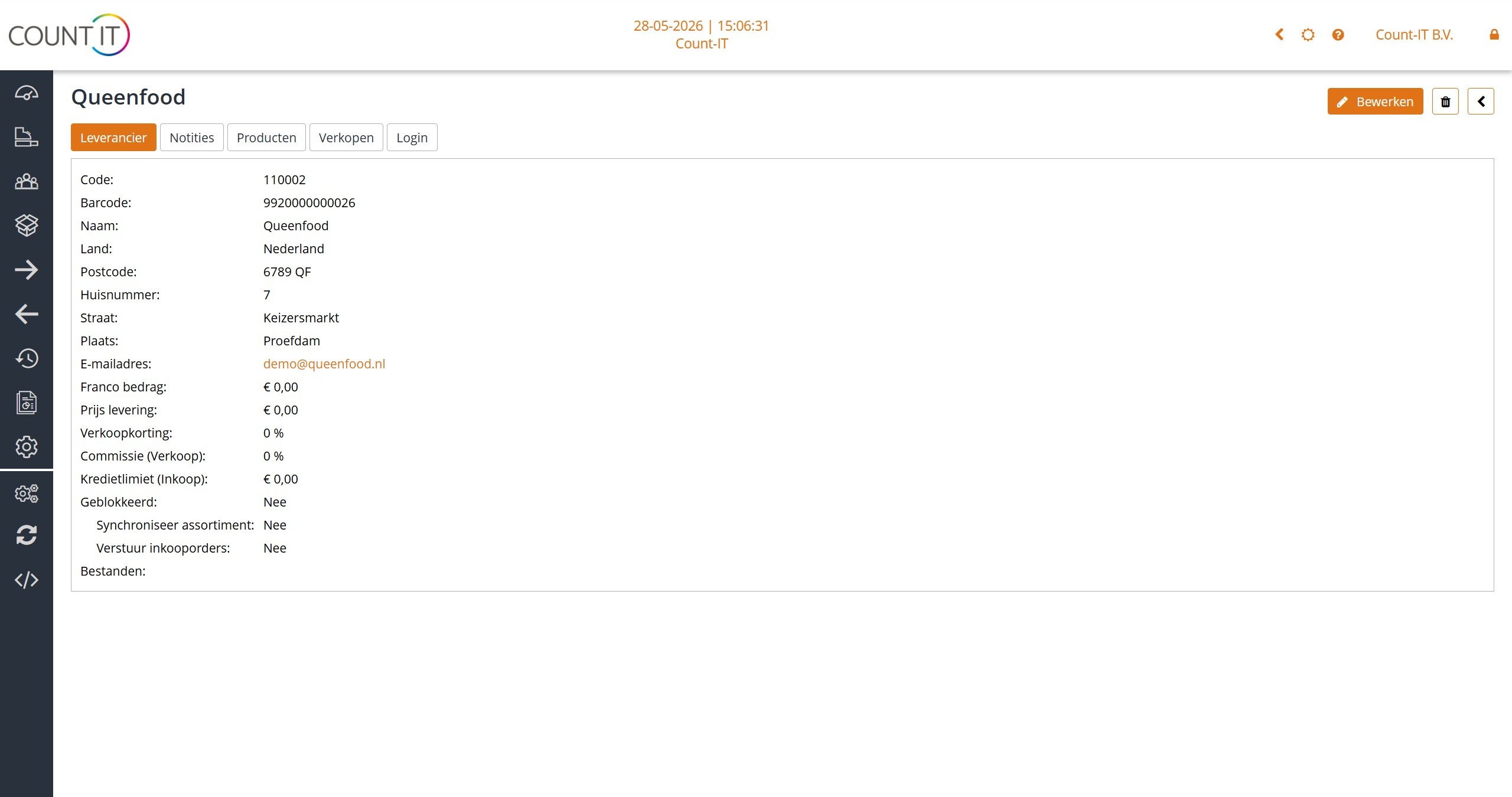Open the stacked boxes products icon
Screen dimensions: 1512x797
pos(27,225)
